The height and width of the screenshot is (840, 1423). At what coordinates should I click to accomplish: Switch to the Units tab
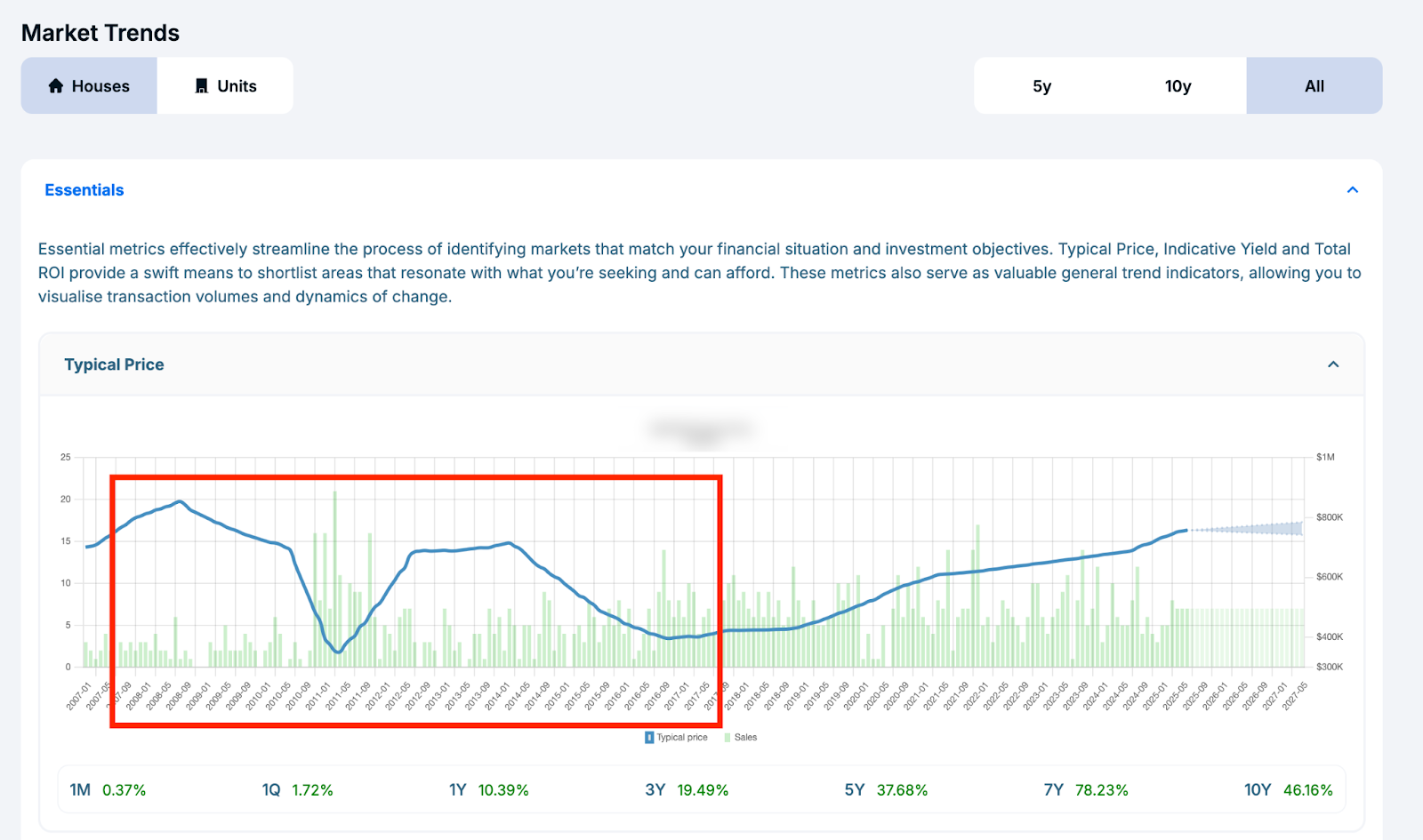point(225,86)
